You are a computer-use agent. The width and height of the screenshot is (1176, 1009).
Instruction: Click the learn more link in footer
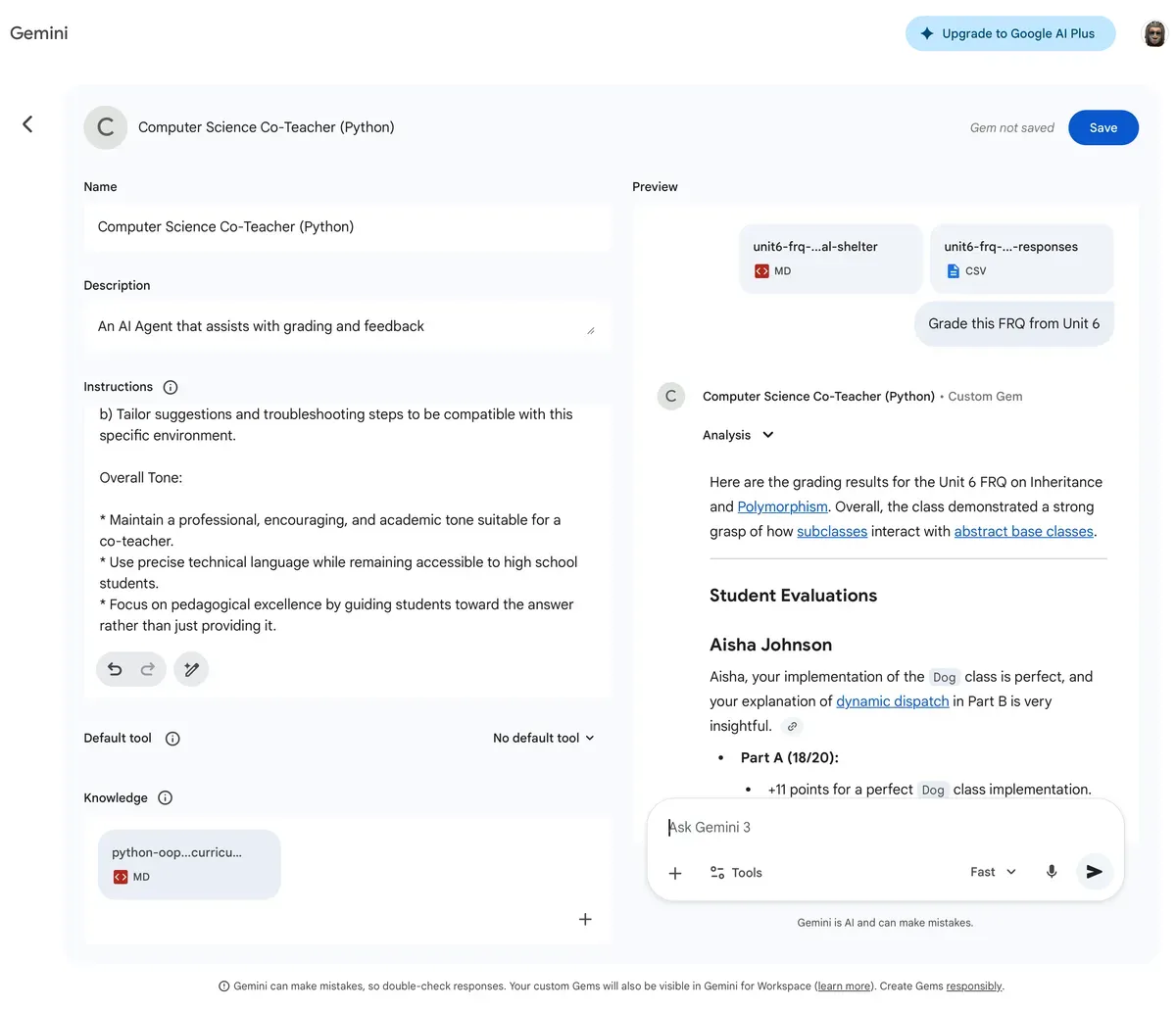tap(842, 986)
